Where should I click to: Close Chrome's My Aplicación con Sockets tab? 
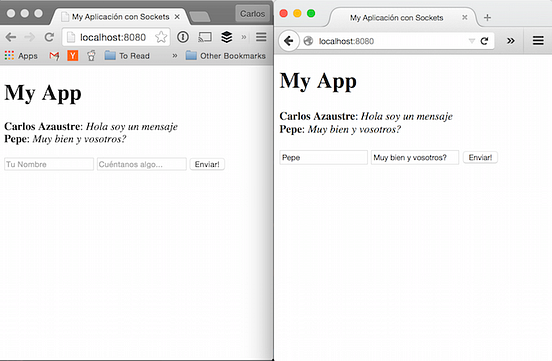coord(177,17)
